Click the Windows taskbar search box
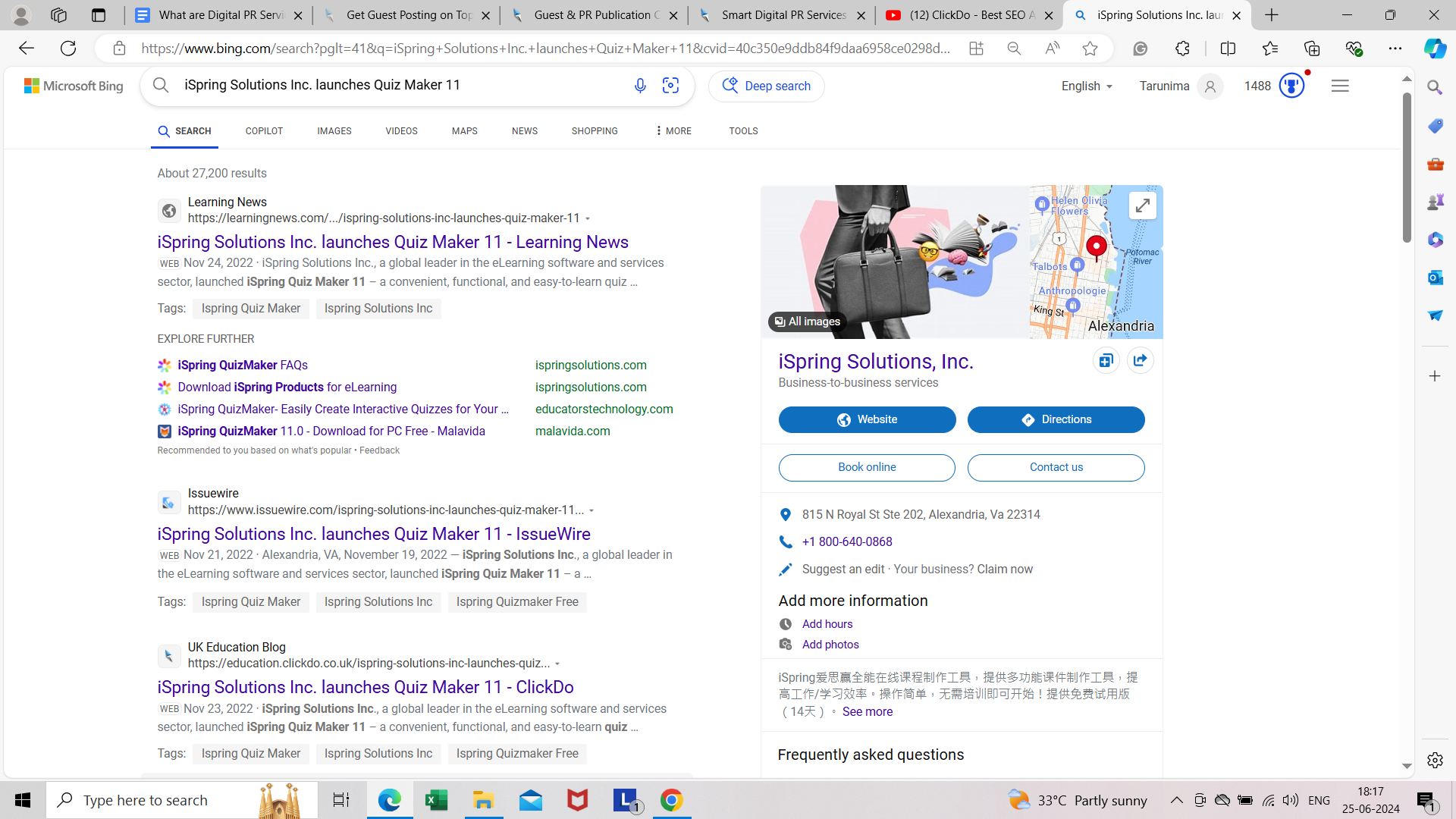 [182, 800]
